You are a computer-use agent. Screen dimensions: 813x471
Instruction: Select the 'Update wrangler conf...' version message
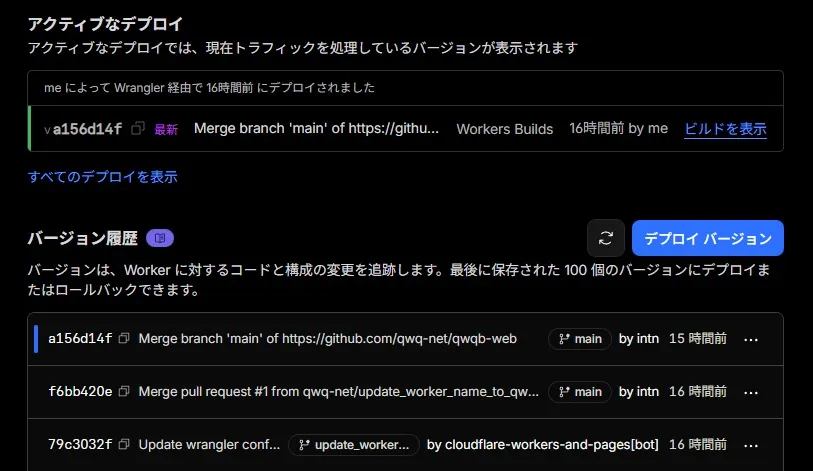click(x=208, y=444)
